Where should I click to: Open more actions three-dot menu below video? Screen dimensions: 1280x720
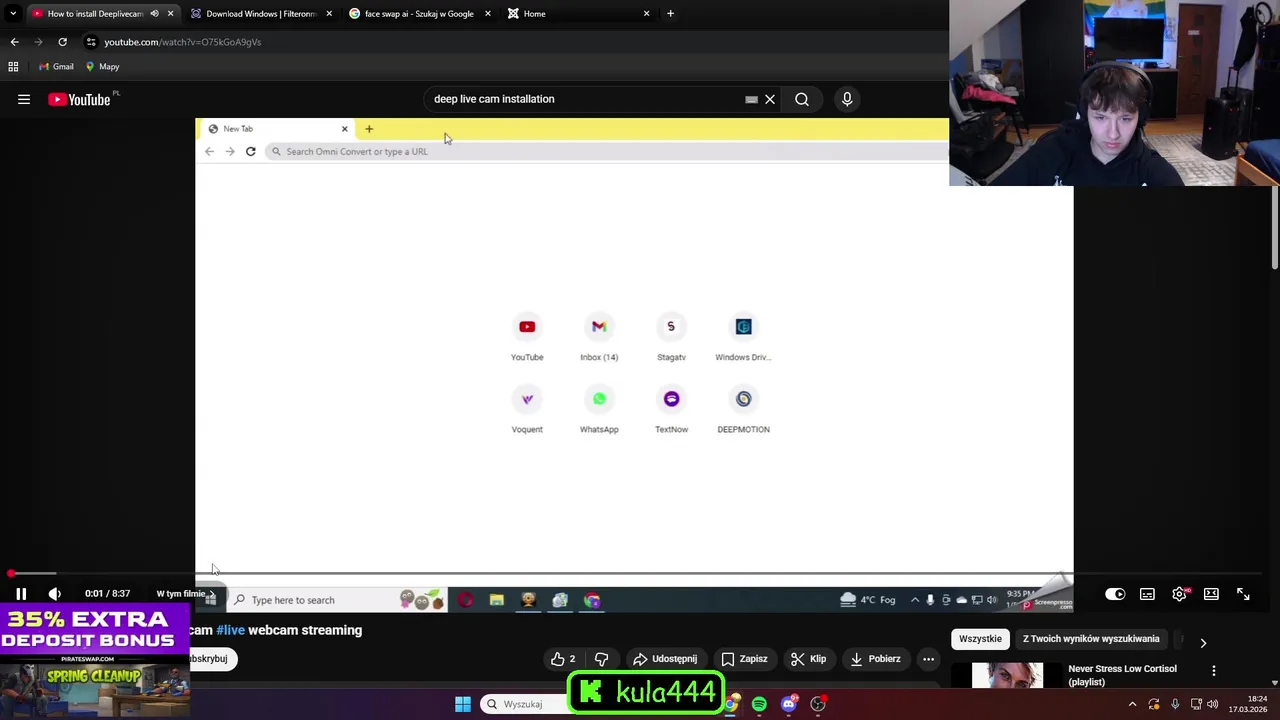928,659
